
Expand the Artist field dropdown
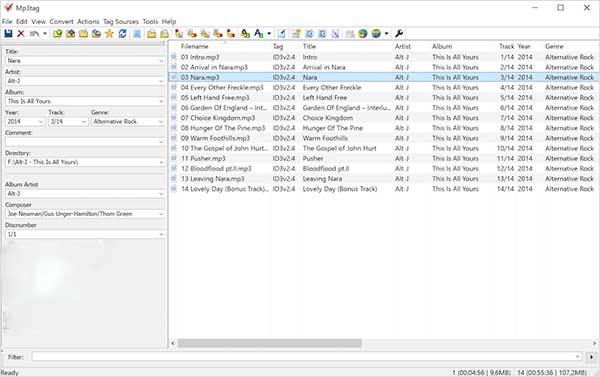(x=161, y=81)
